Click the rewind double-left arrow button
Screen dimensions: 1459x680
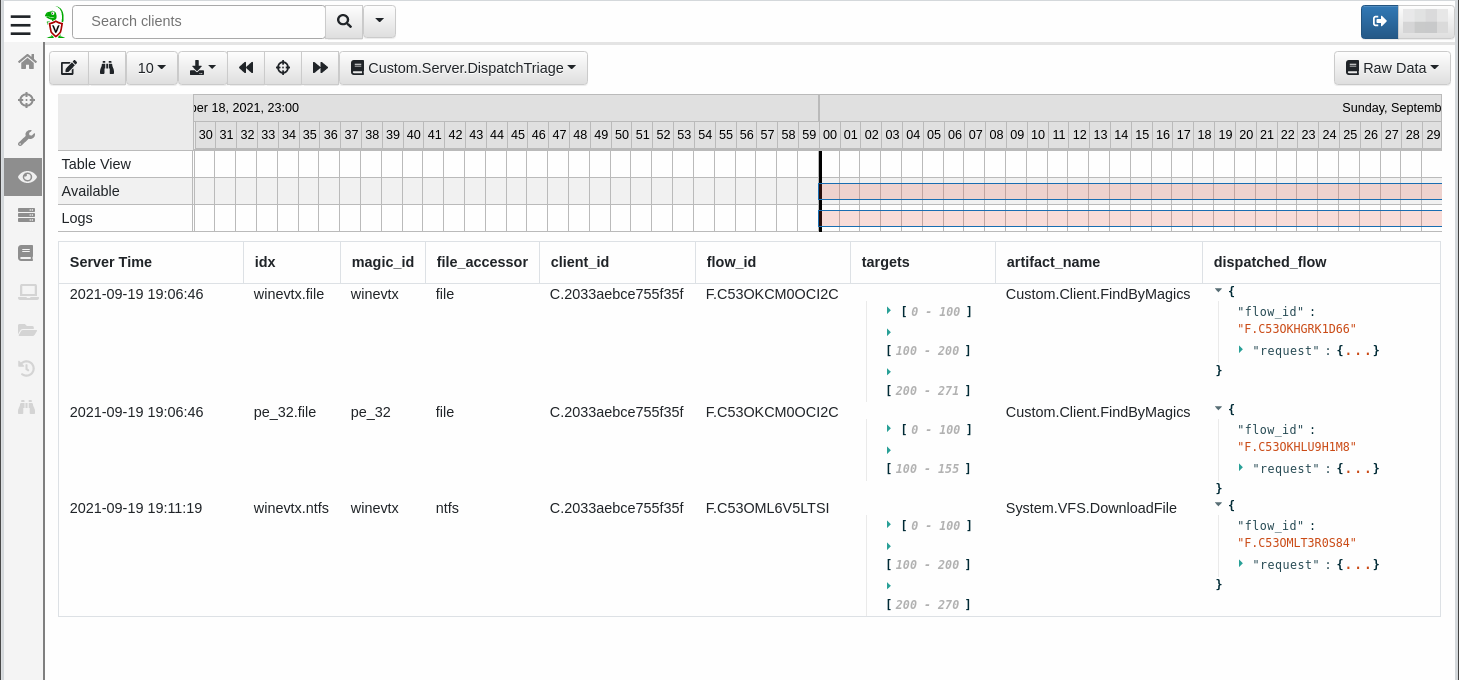246,68
